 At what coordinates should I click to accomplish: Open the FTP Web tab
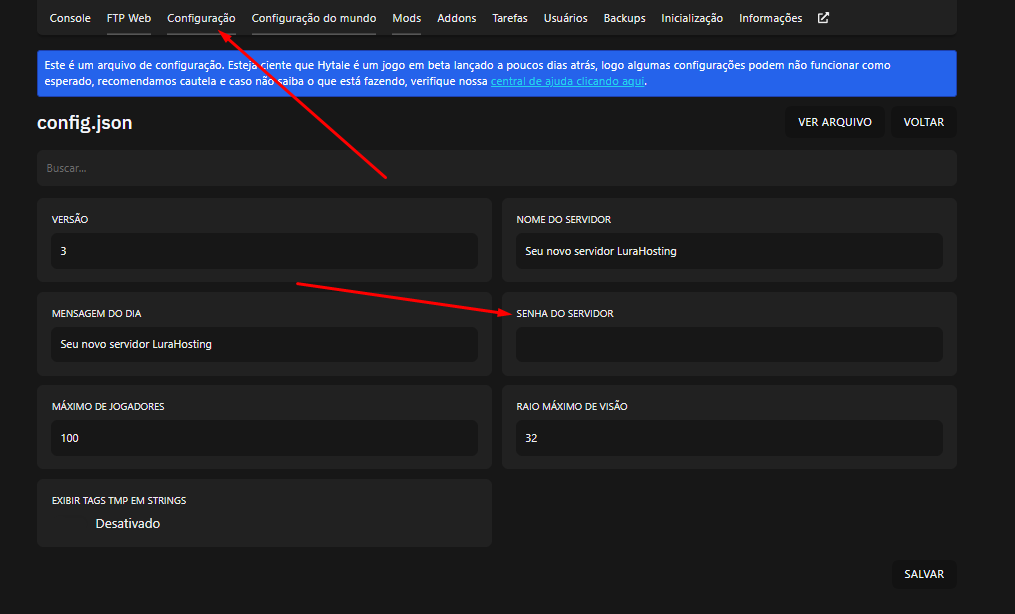(129, 18)
